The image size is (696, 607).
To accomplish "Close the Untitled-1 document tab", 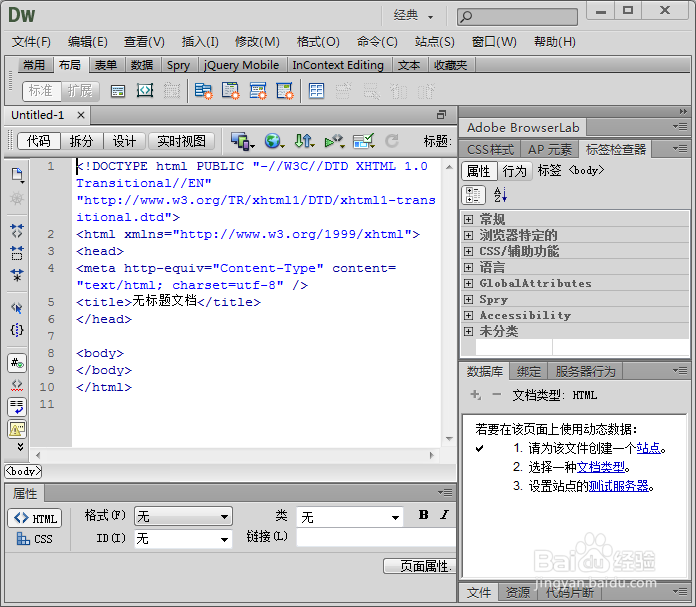I will click(x=80, y=115).
